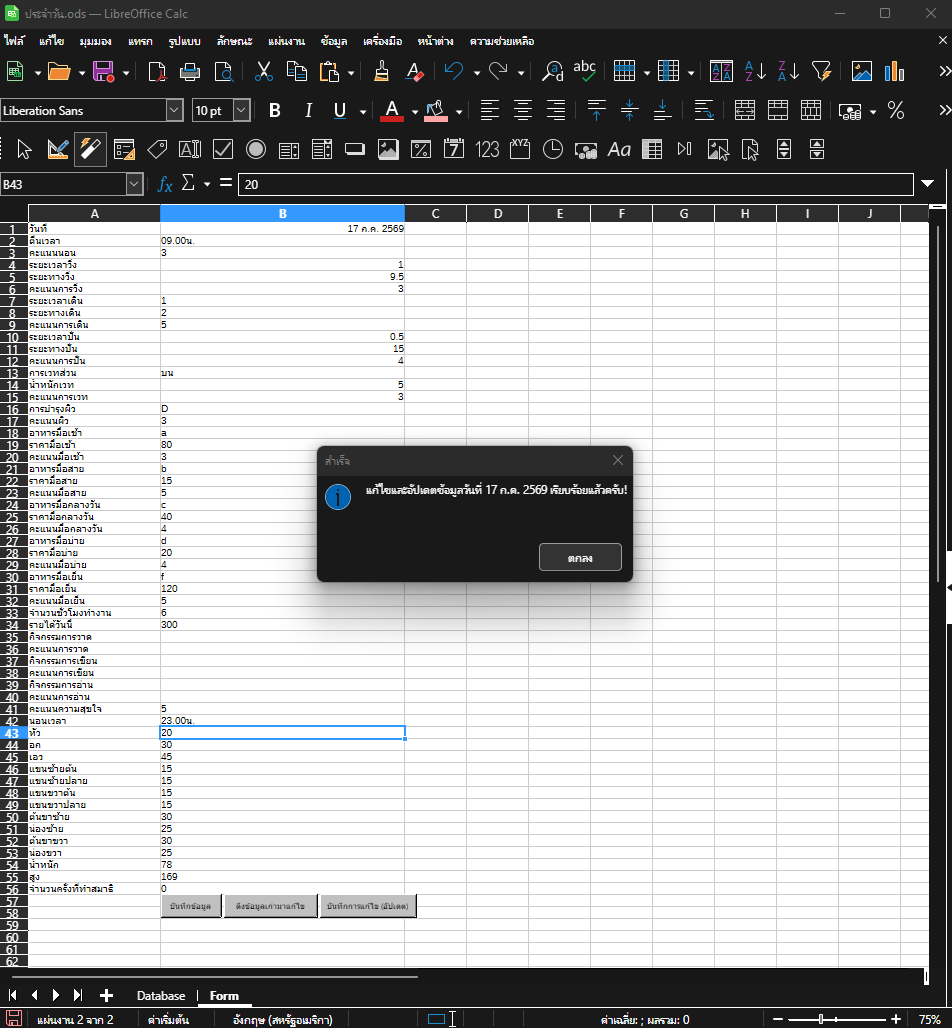The image size is (952, 1028).
Task: Export directly as PDF icon
Action: pos(157,71)
